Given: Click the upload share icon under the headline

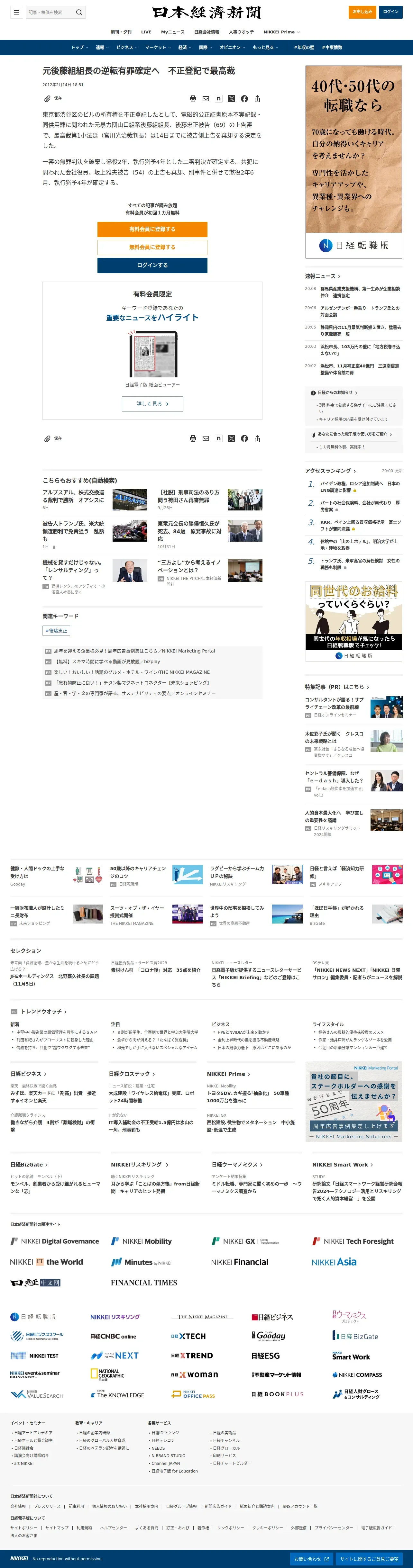Looking at the screenshot, I should 257,99.
